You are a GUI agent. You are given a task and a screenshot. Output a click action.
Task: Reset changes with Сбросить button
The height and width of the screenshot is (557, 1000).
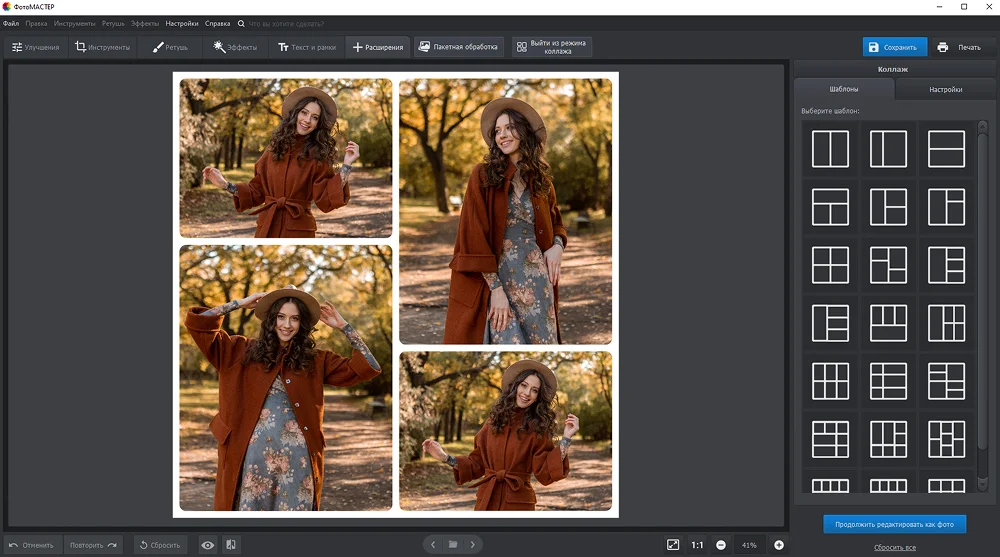pyautogui.click(x=160, y=545)
